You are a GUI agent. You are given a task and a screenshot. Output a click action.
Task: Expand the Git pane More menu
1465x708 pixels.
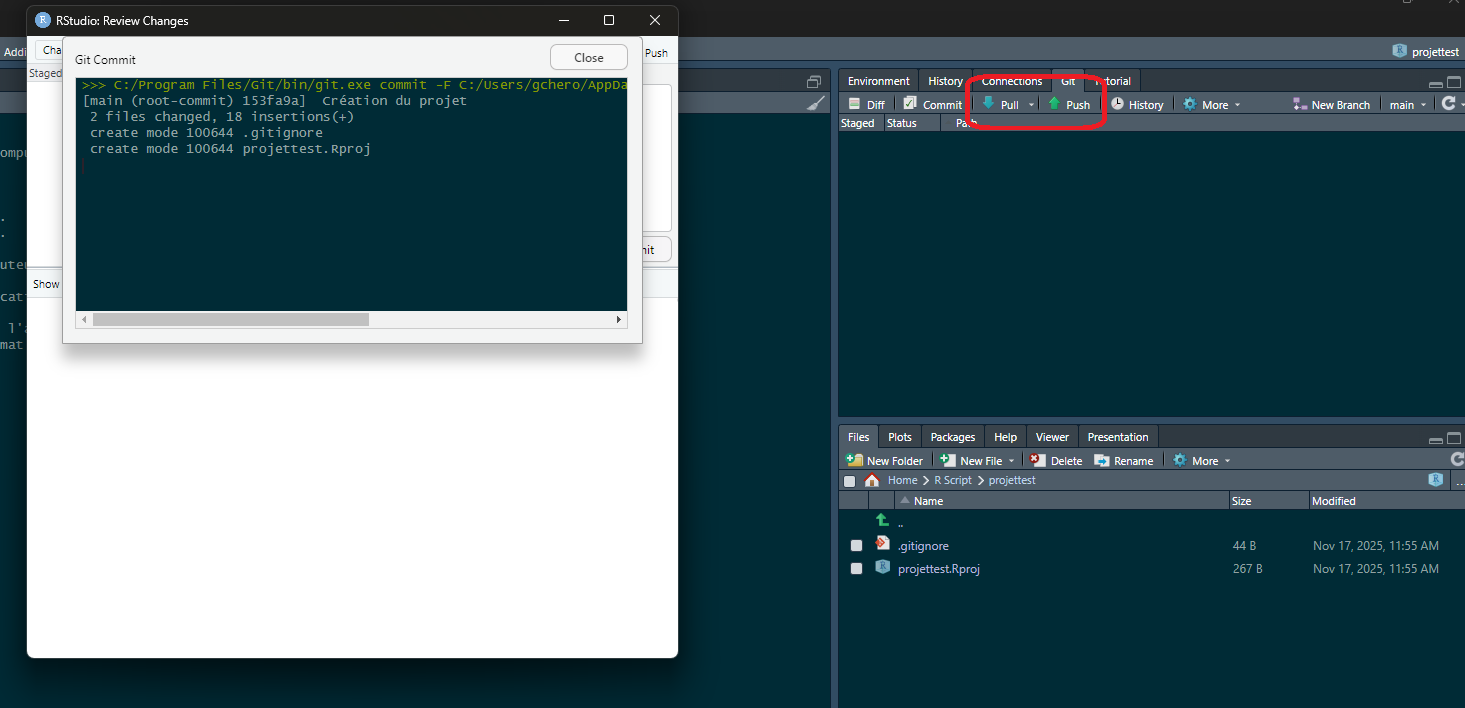[x=1212, y=105]
